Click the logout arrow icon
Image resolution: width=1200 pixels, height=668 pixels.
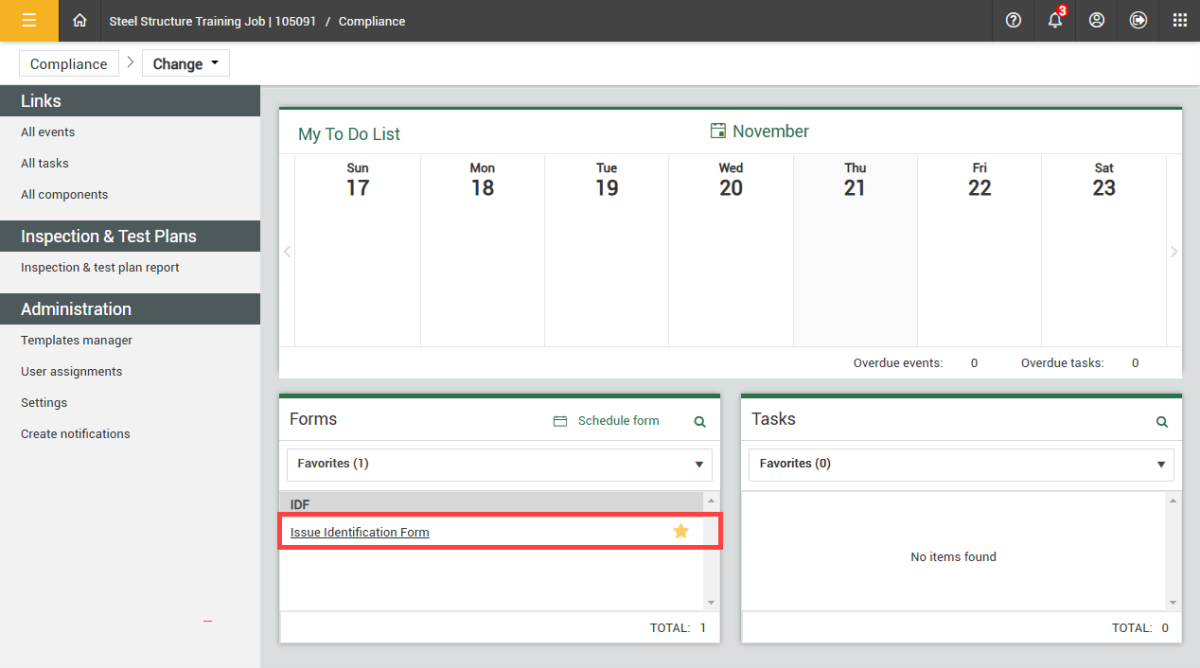1138,20
